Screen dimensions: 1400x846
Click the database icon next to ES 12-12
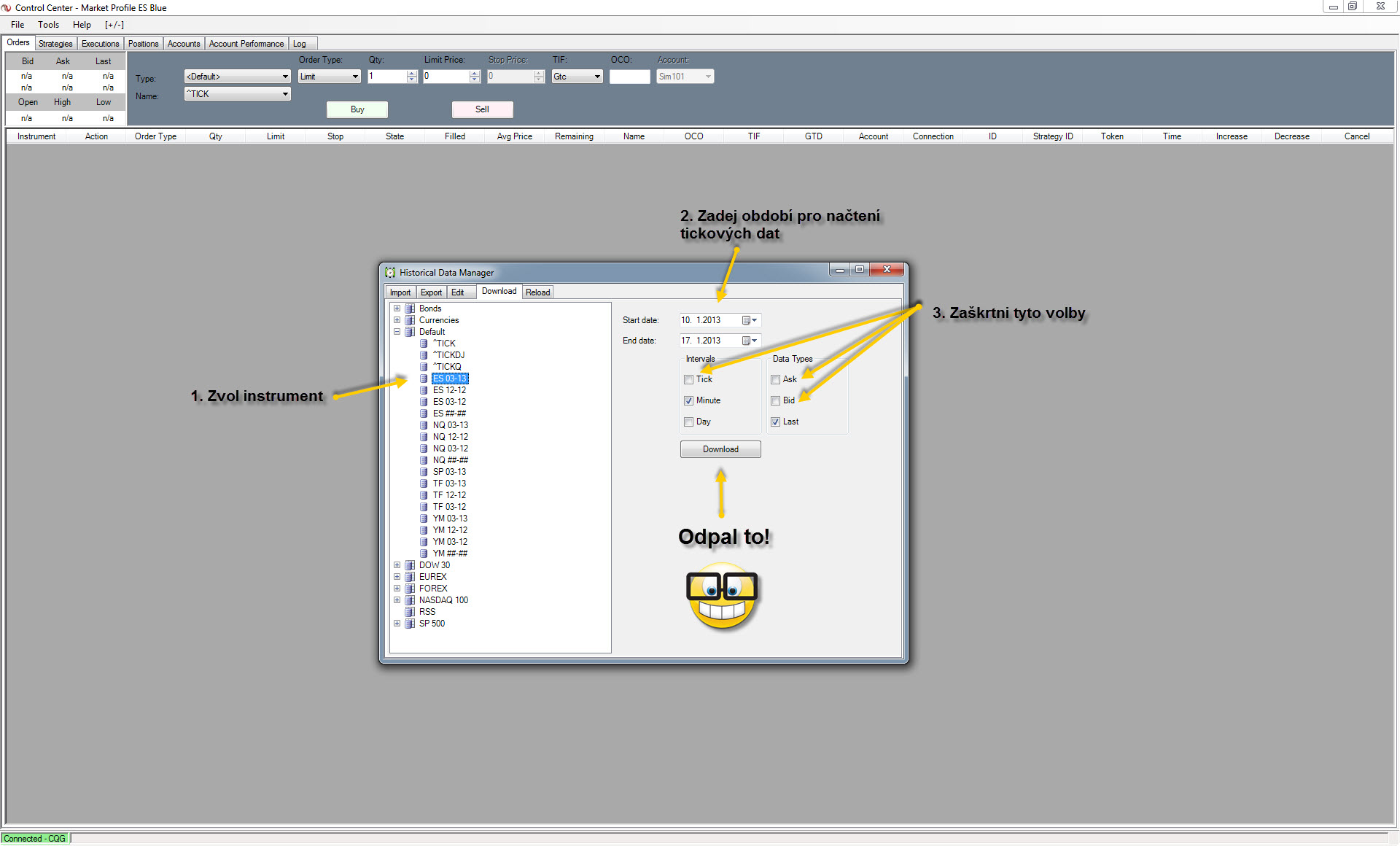point(424,390)
